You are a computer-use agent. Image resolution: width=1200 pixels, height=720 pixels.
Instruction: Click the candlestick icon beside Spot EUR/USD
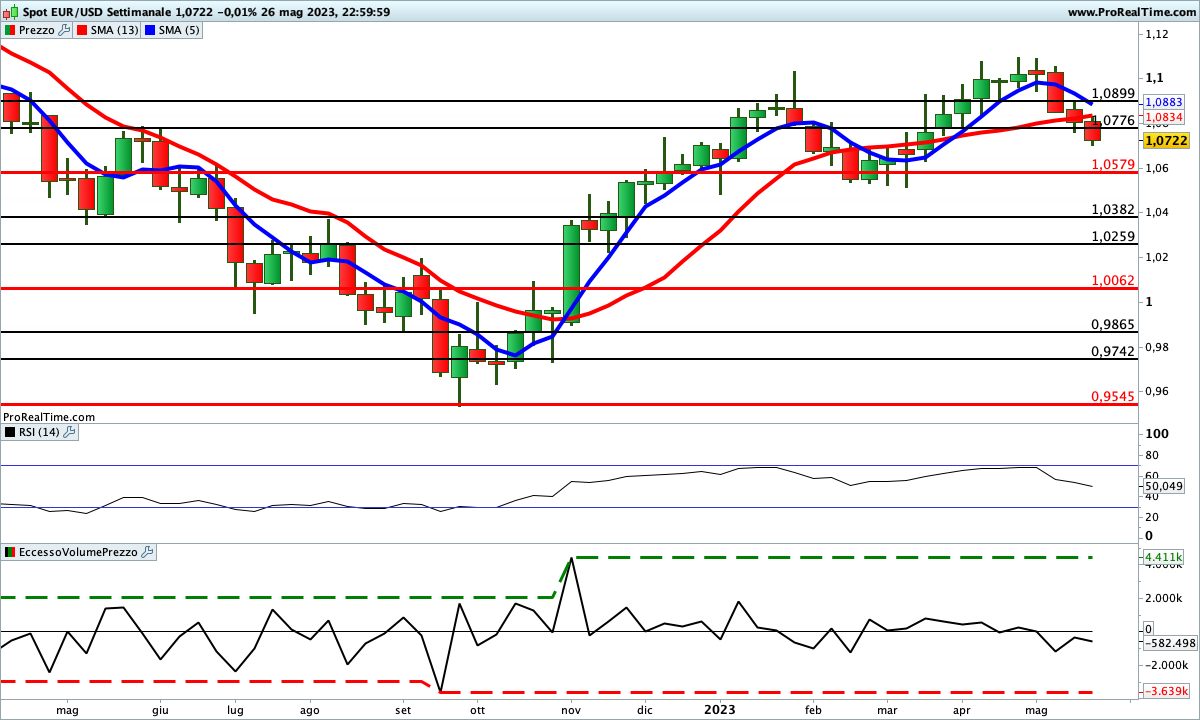(10, 12)
